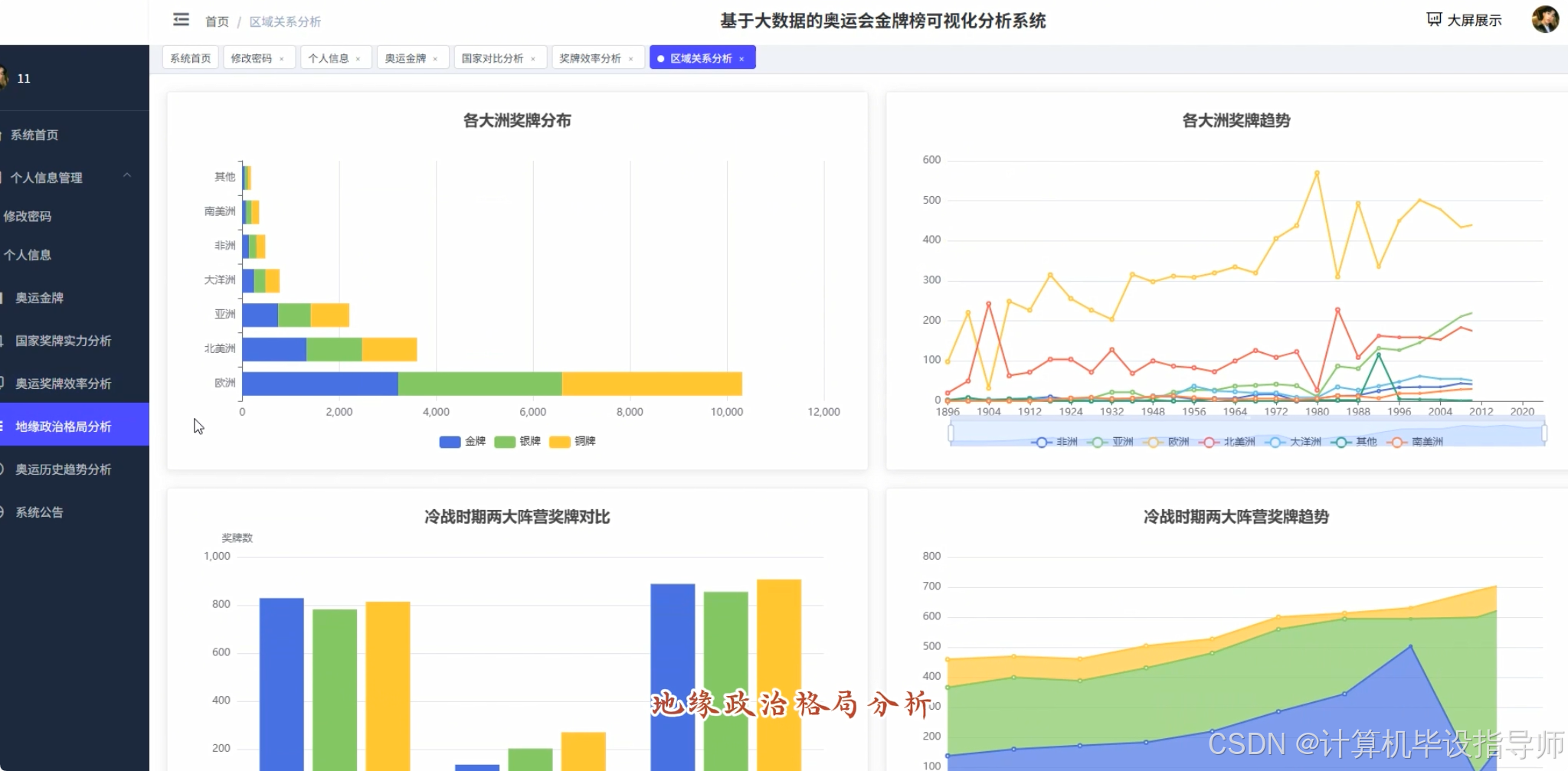
Task: Collapse the 个人信息管理 submenu chevron
Action: (x=127, y=175)
